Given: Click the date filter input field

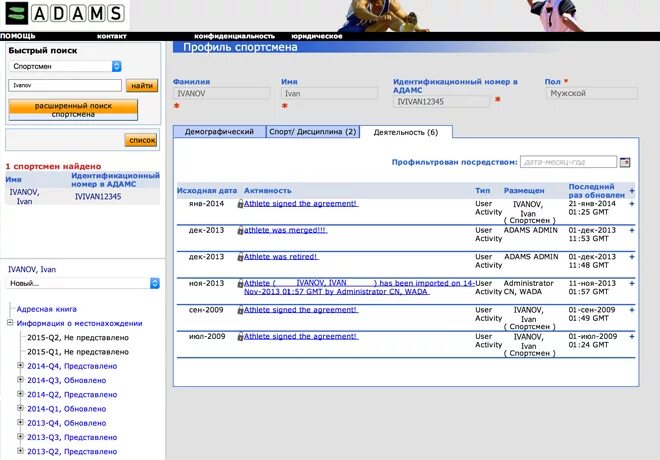Looking at the screenshot, I should click(568, 162).
